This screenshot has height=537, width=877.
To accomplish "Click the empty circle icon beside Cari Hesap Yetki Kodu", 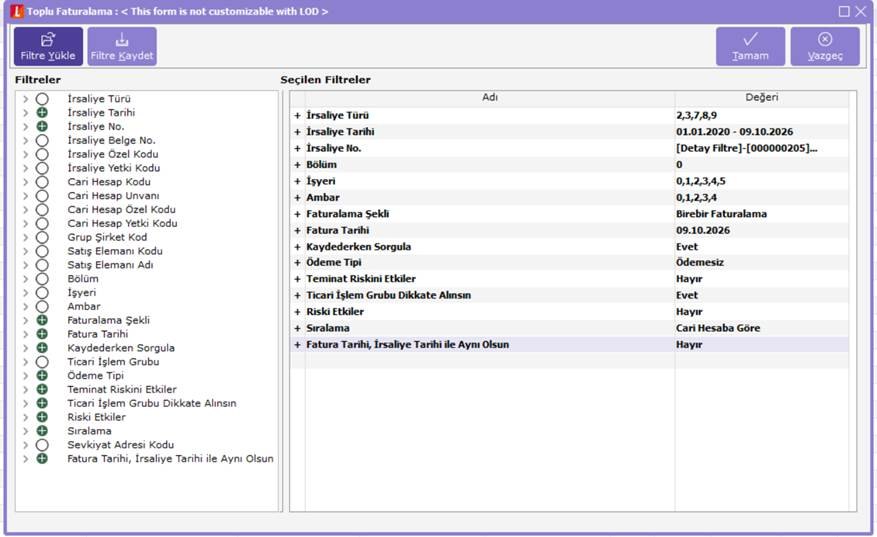I will point(42,223).
